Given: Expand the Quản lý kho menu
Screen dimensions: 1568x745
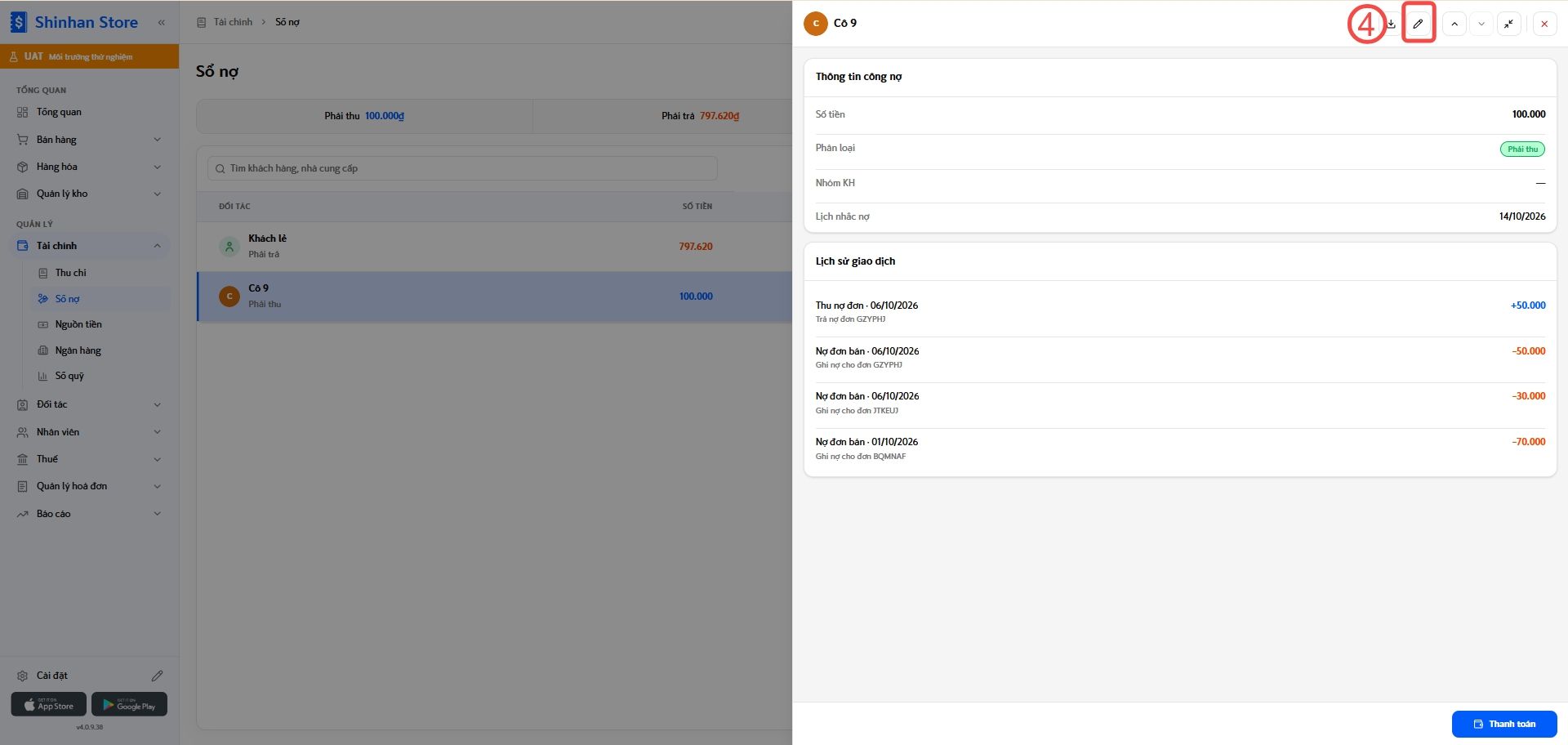Looking at the screenshot, I should [x=89, y=194].
